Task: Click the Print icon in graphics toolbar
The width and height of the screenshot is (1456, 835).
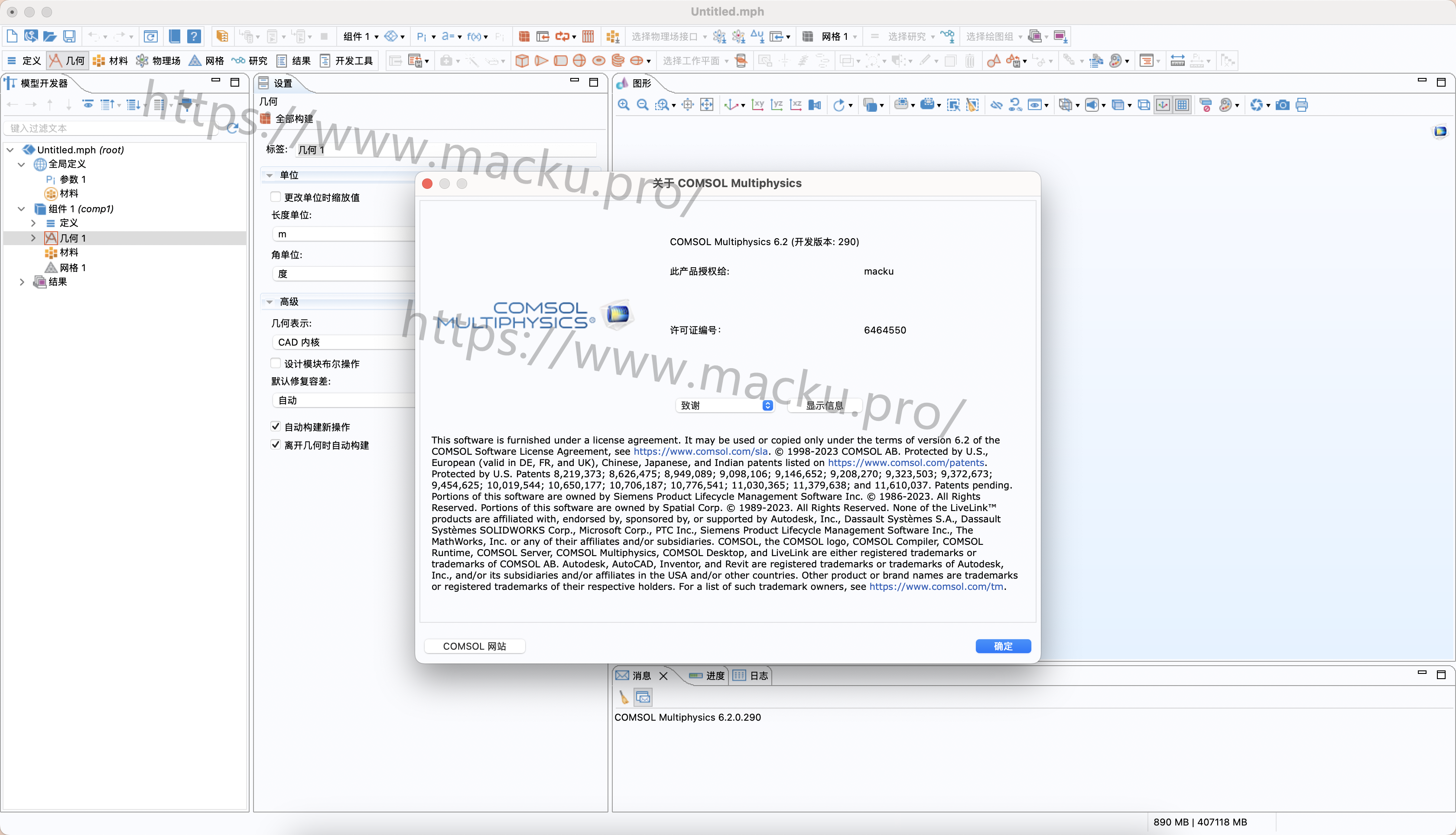Action: (1302, 105)
